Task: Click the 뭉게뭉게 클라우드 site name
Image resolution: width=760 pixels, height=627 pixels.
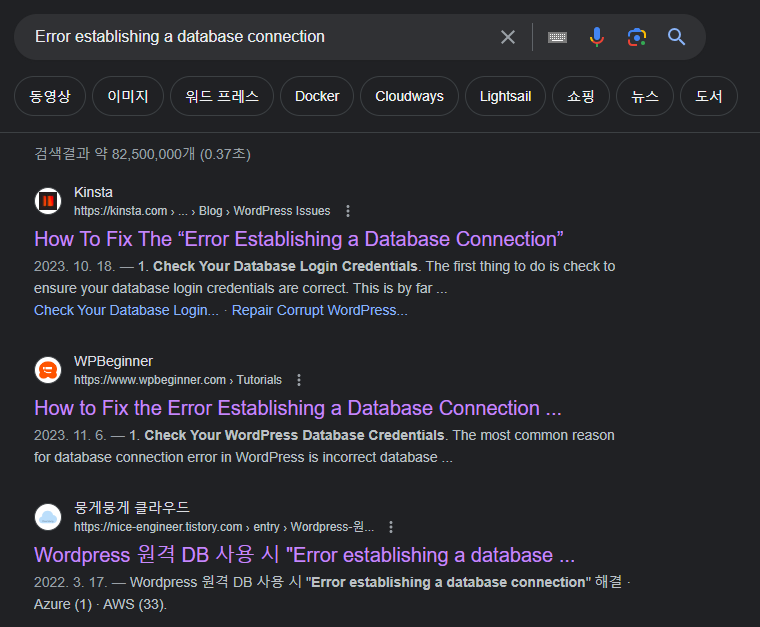Action: tap(131, 508)
